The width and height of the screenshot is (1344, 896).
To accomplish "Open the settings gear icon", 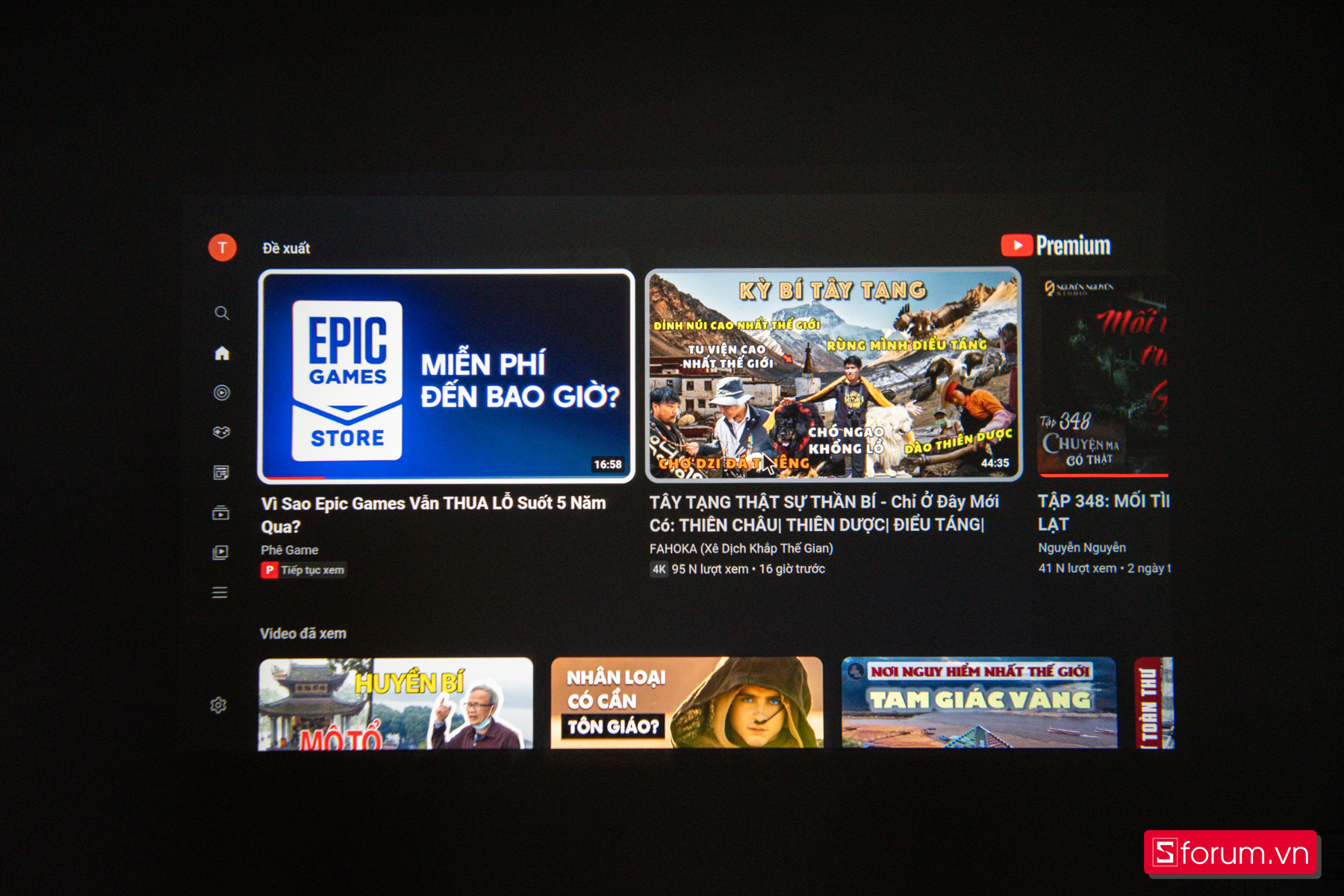I will click(x=218, y=705).
